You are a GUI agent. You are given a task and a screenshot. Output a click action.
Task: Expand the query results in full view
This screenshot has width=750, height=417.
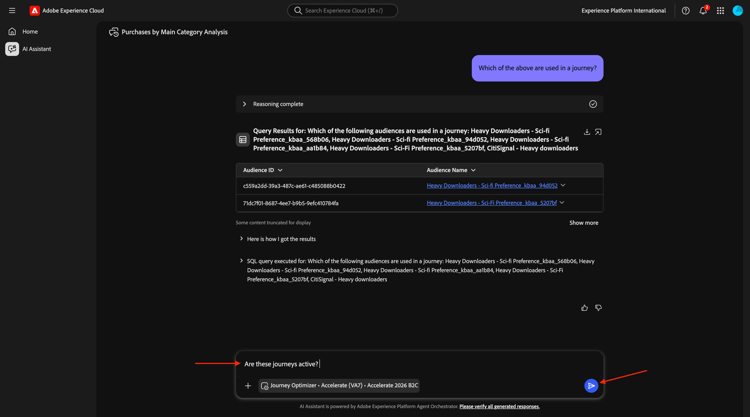(x=598, y=132)
